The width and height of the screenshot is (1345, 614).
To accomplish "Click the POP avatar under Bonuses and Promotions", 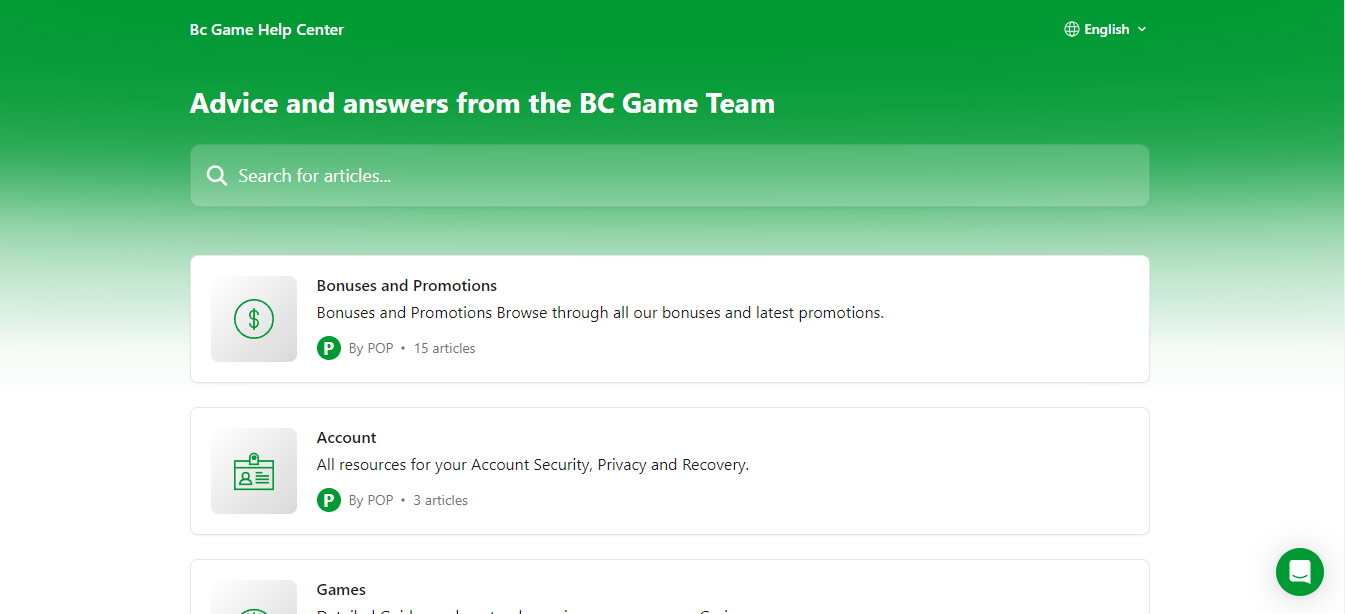I will point(329,348).
